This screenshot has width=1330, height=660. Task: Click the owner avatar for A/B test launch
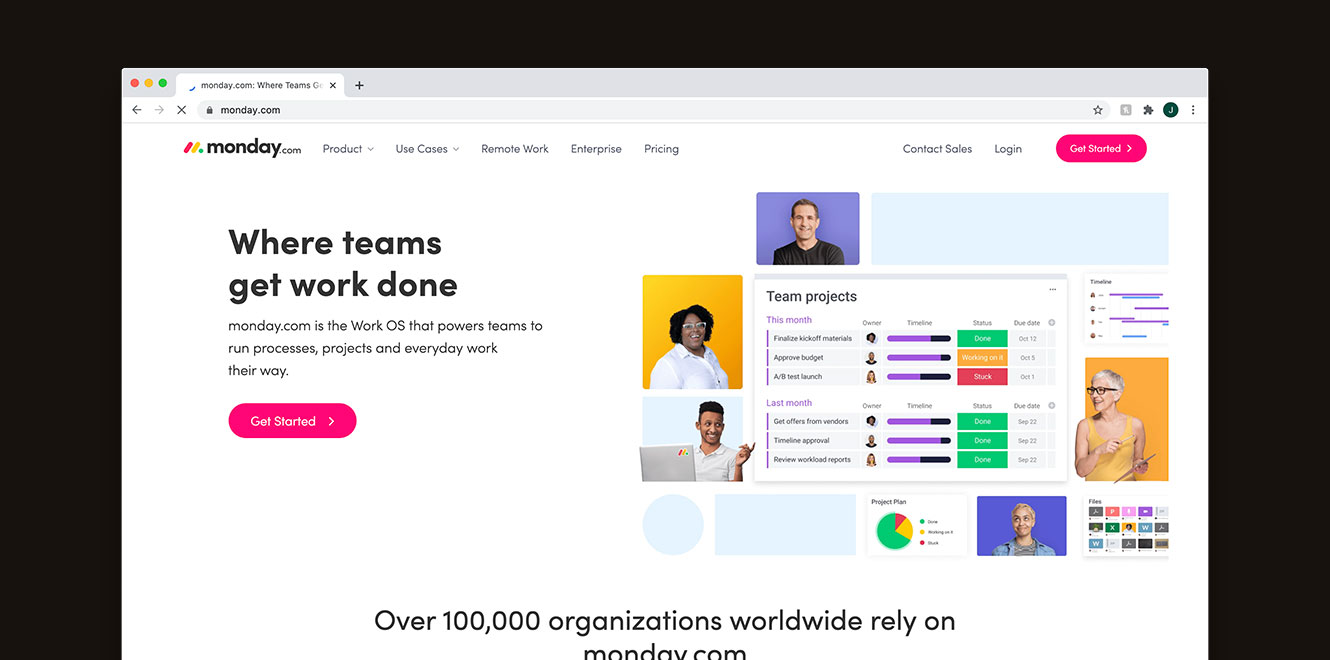pos(871,377)
